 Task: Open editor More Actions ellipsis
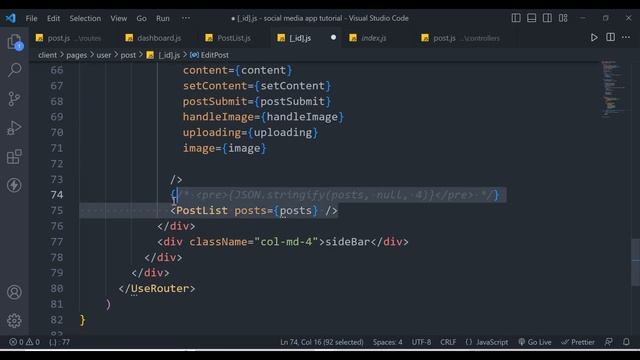click(626, 38)
